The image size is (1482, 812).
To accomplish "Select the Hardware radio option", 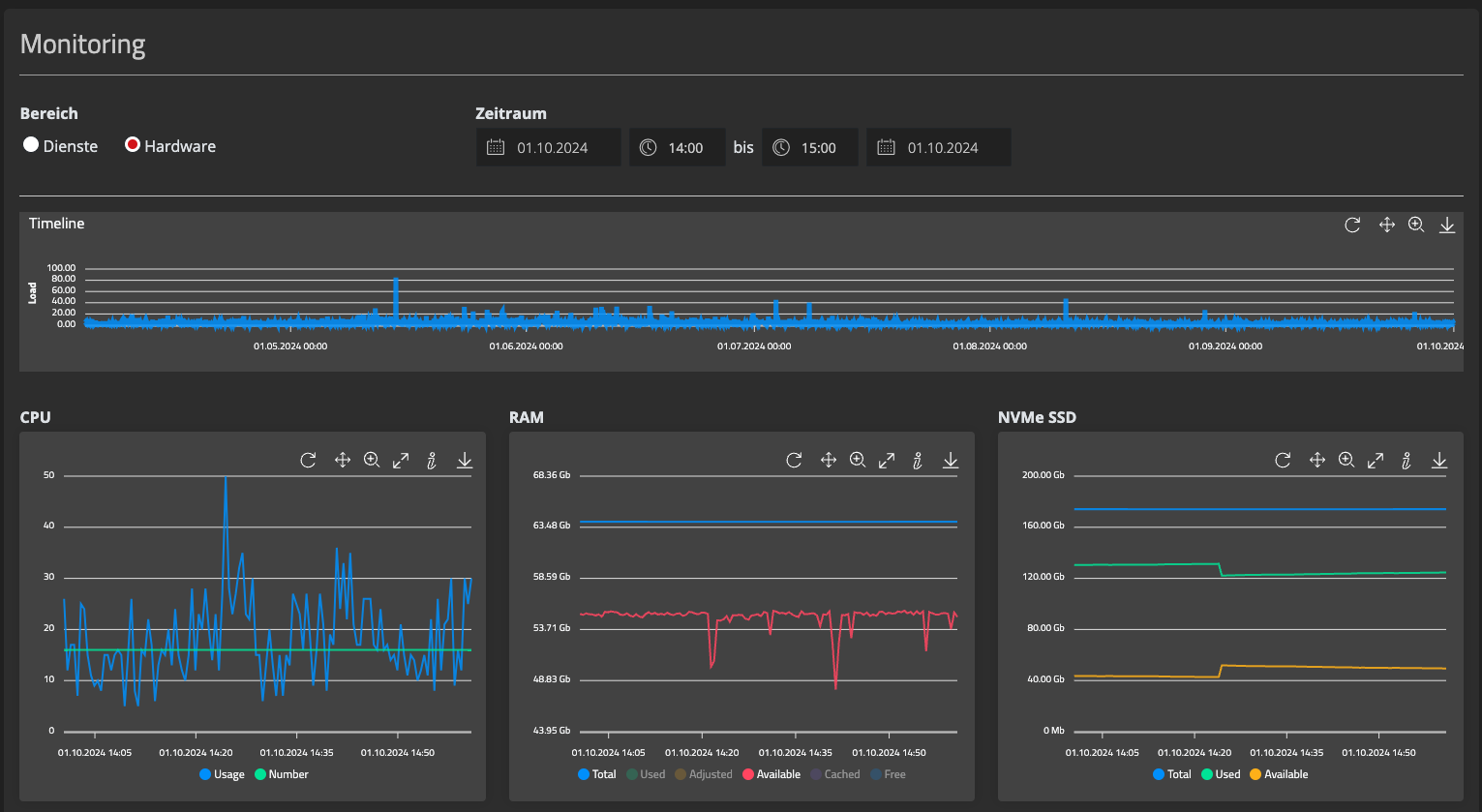I will pyautogui.click(x=133, y=145).
